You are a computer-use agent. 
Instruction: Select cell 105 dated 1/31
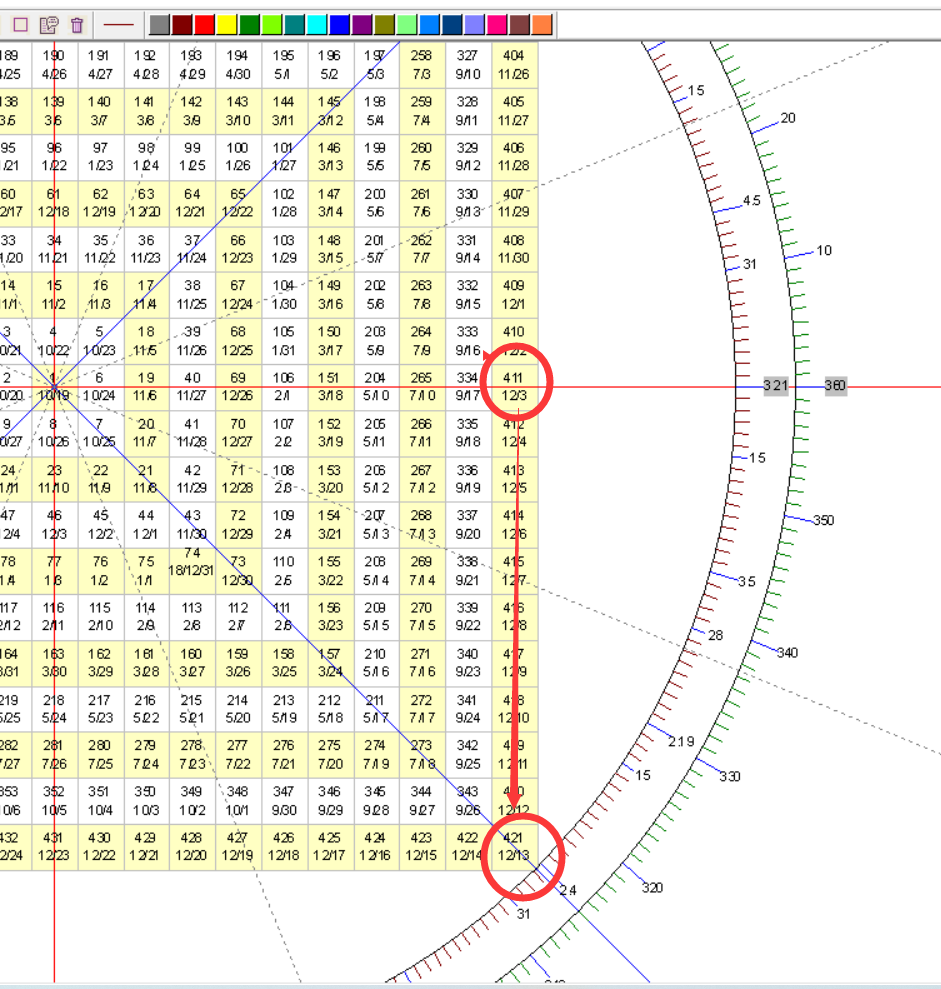[x=284, y=341]
